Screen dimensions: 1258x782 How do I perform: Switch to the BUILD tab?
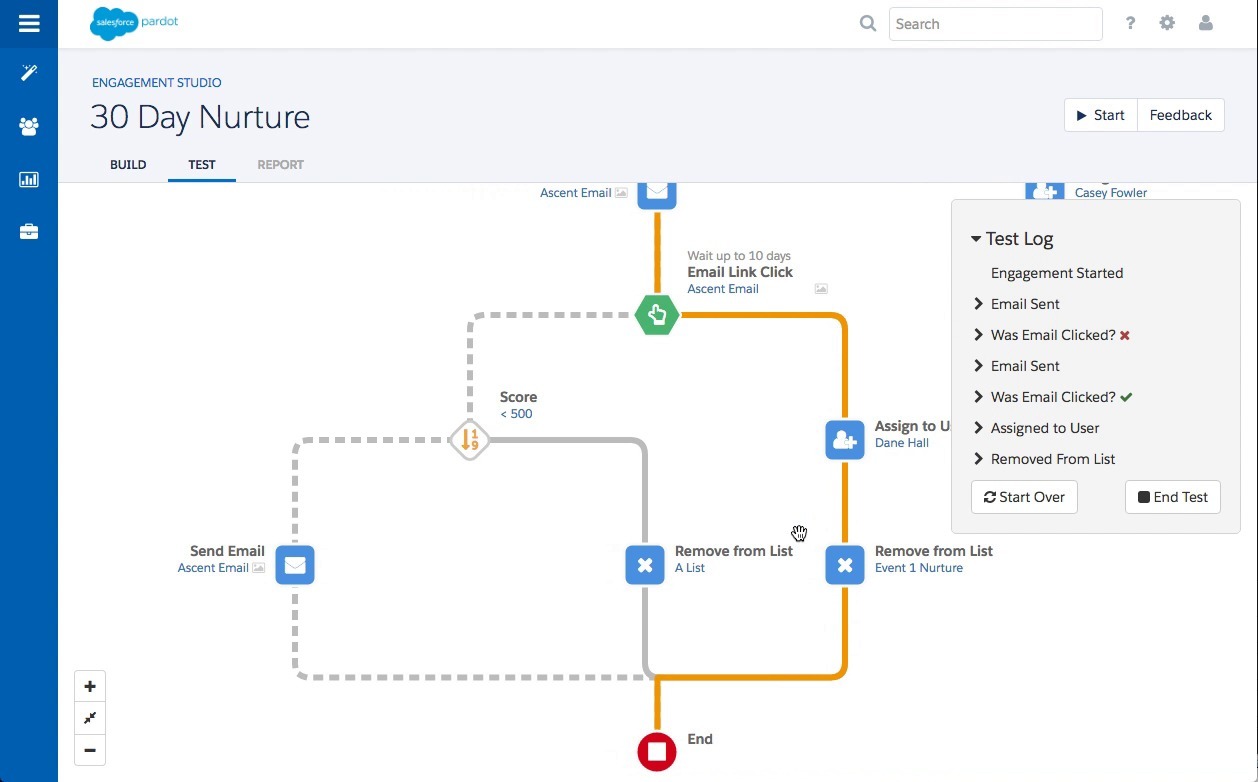pyautogui.click(x=128, y=165)
